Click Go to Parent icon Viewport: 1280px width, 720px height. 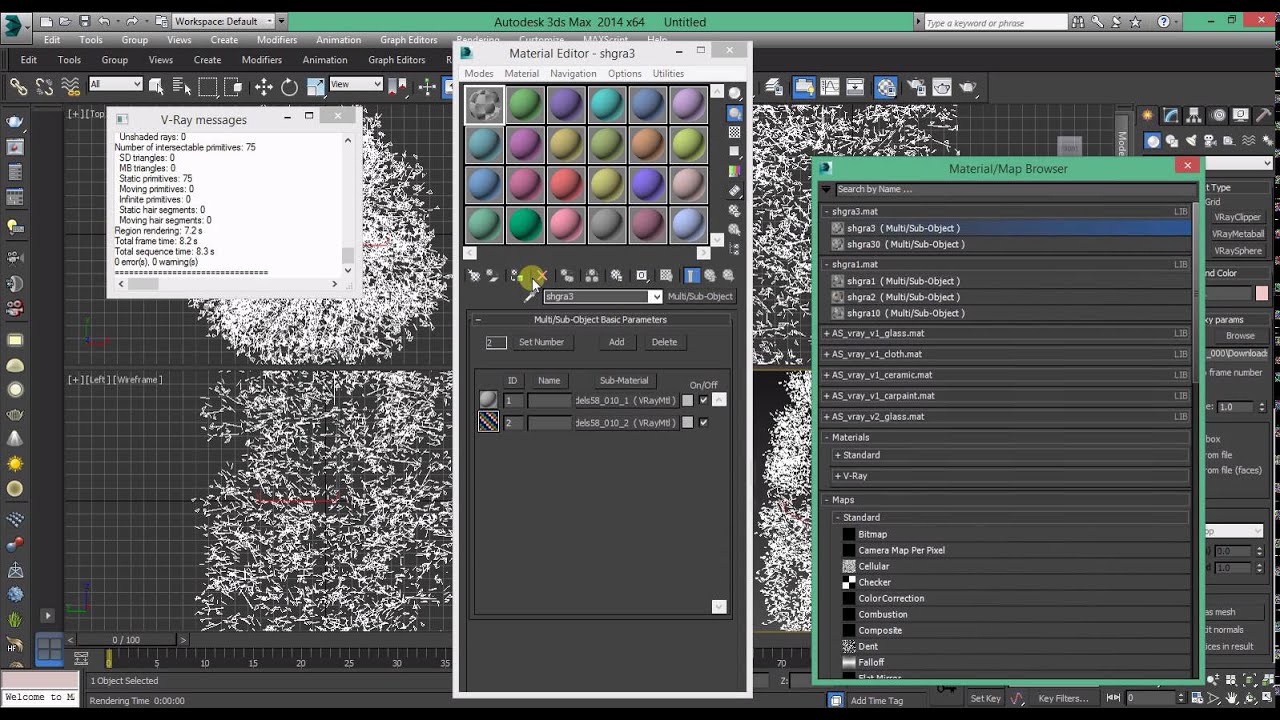[x=710, y=275]
